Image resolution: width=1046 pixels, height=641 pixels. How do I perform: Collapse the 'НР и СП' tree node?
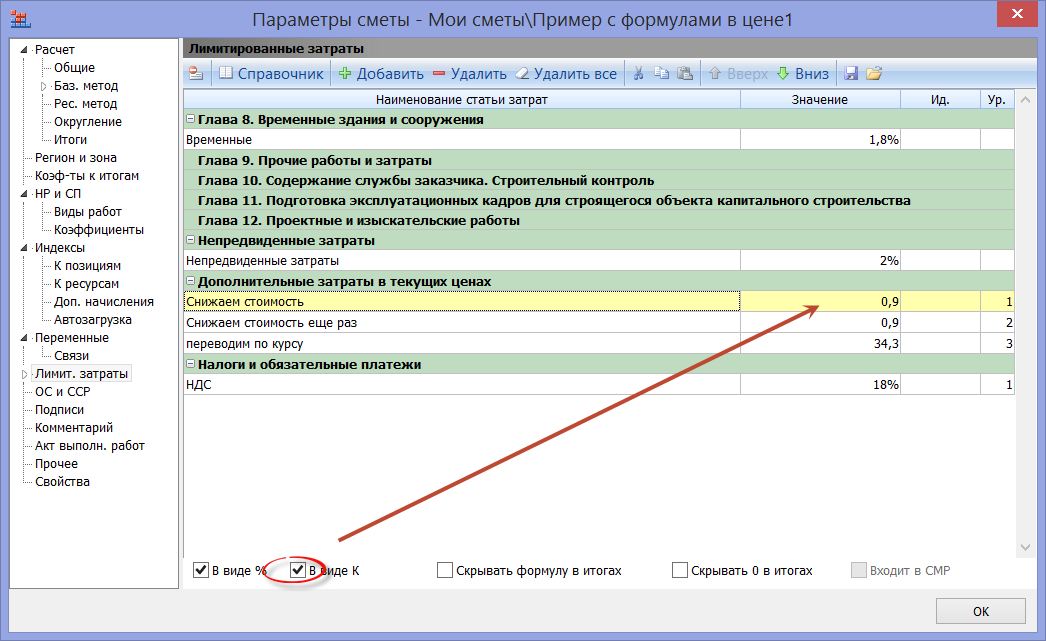[x=24, y=193]
